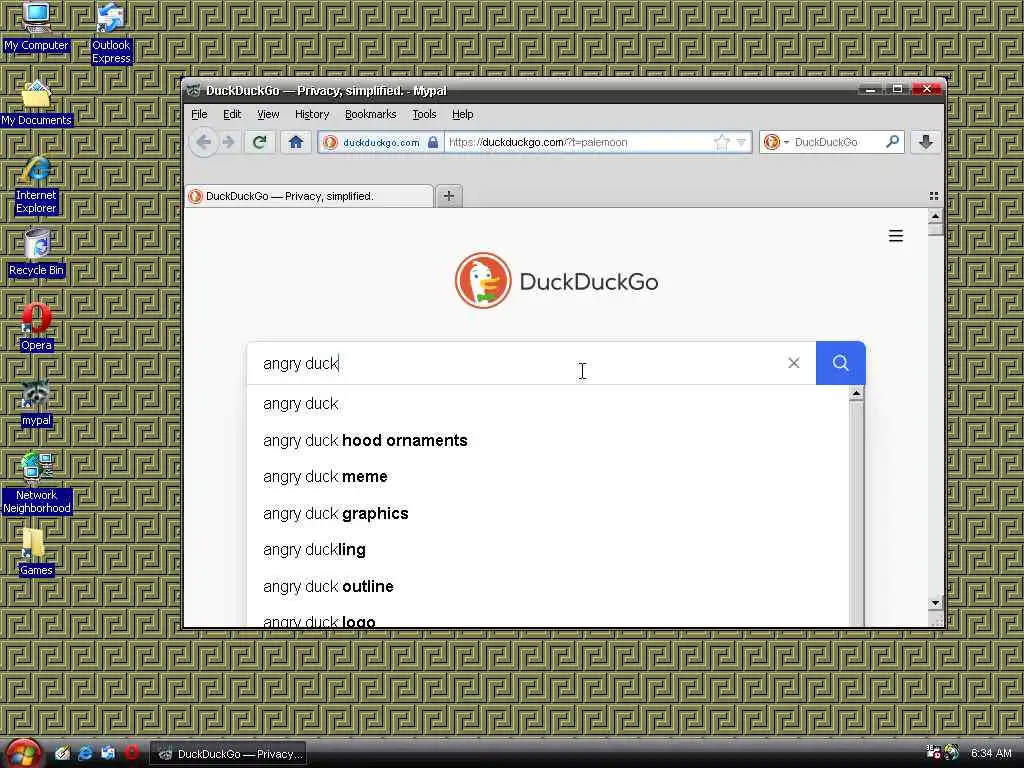Image resolution: width=1024 pixels, height=768 pixels.
Task: Choose suggestion 'angry duck graphics'
Action: (549, 513)
